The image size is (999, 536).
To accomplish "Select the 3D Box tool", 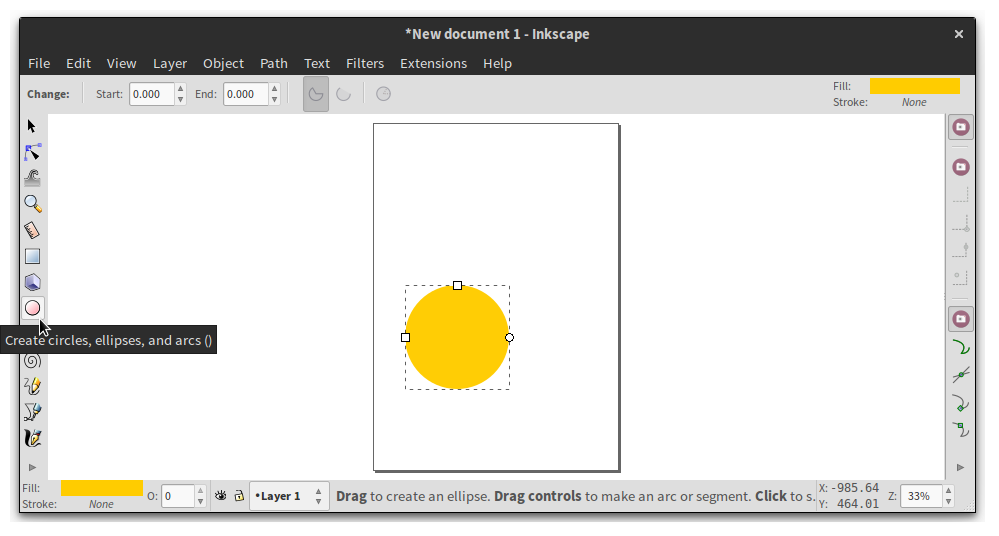I will click(x=32, y=282).
